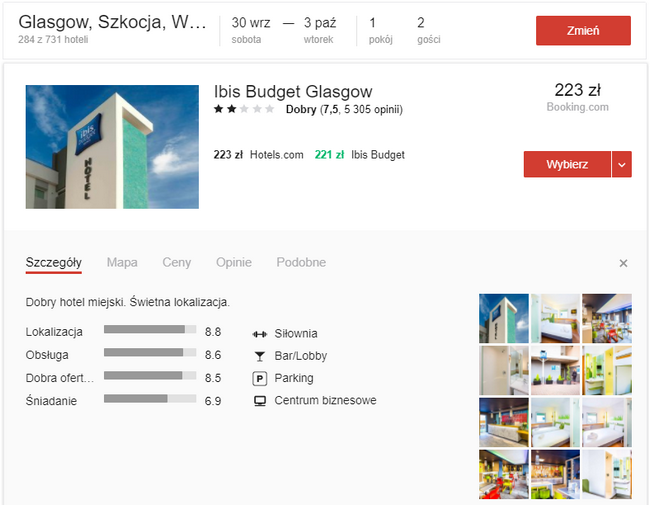Click the Lokalizacja rating bar

coord(149,332)
